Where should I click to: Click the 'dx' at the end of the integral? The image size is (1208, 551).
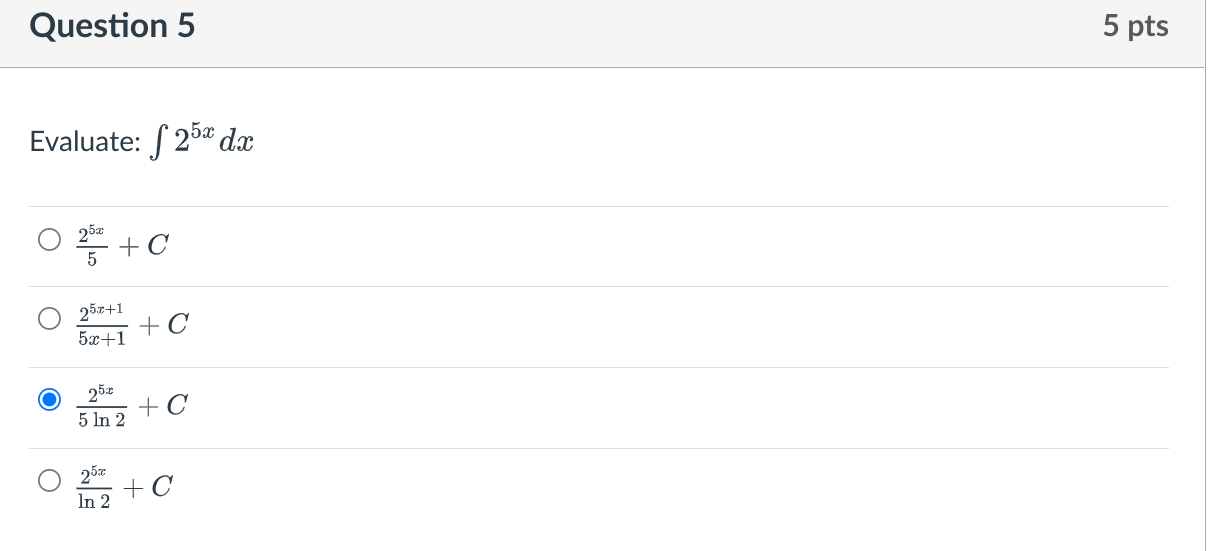pyautogui.click(x=237, y=142)
